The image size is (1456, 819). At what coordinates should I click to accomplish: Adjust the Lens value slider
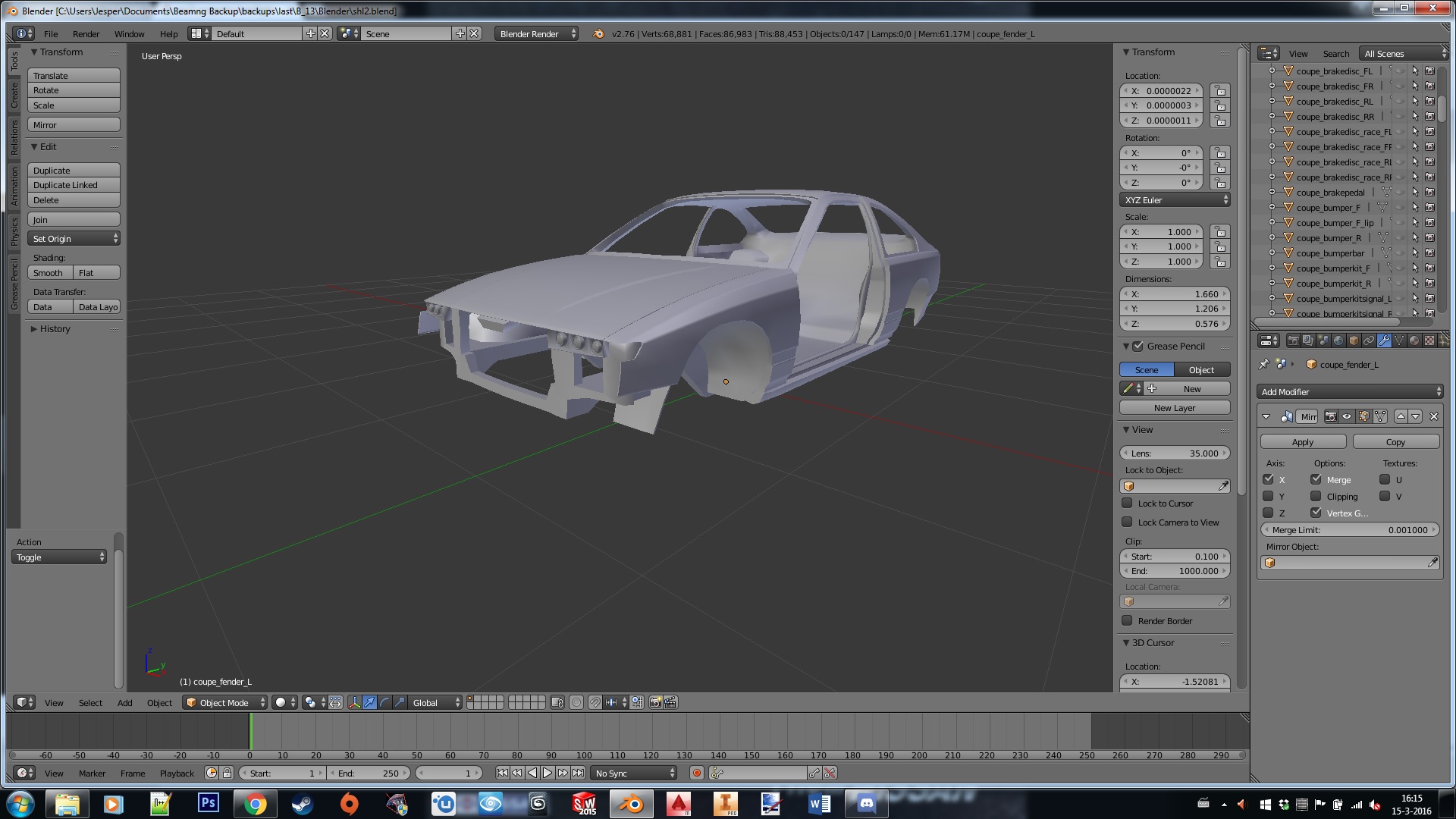pyautogui.click(x=1174, y=453)
